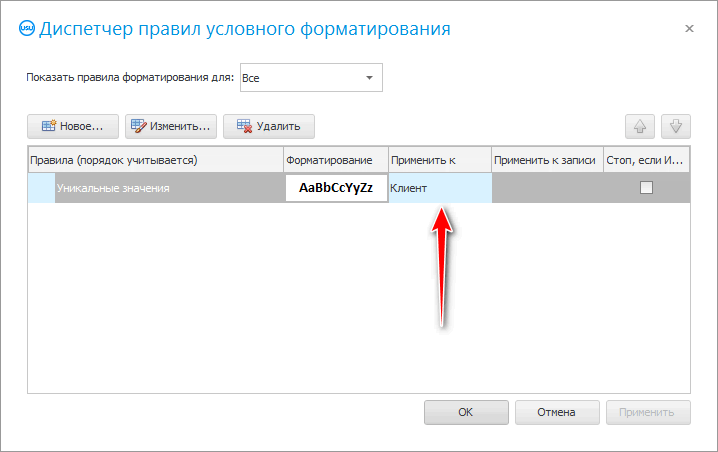Click the Изменить… button
This screenshot has width=718, height=452.
point(171,126)
